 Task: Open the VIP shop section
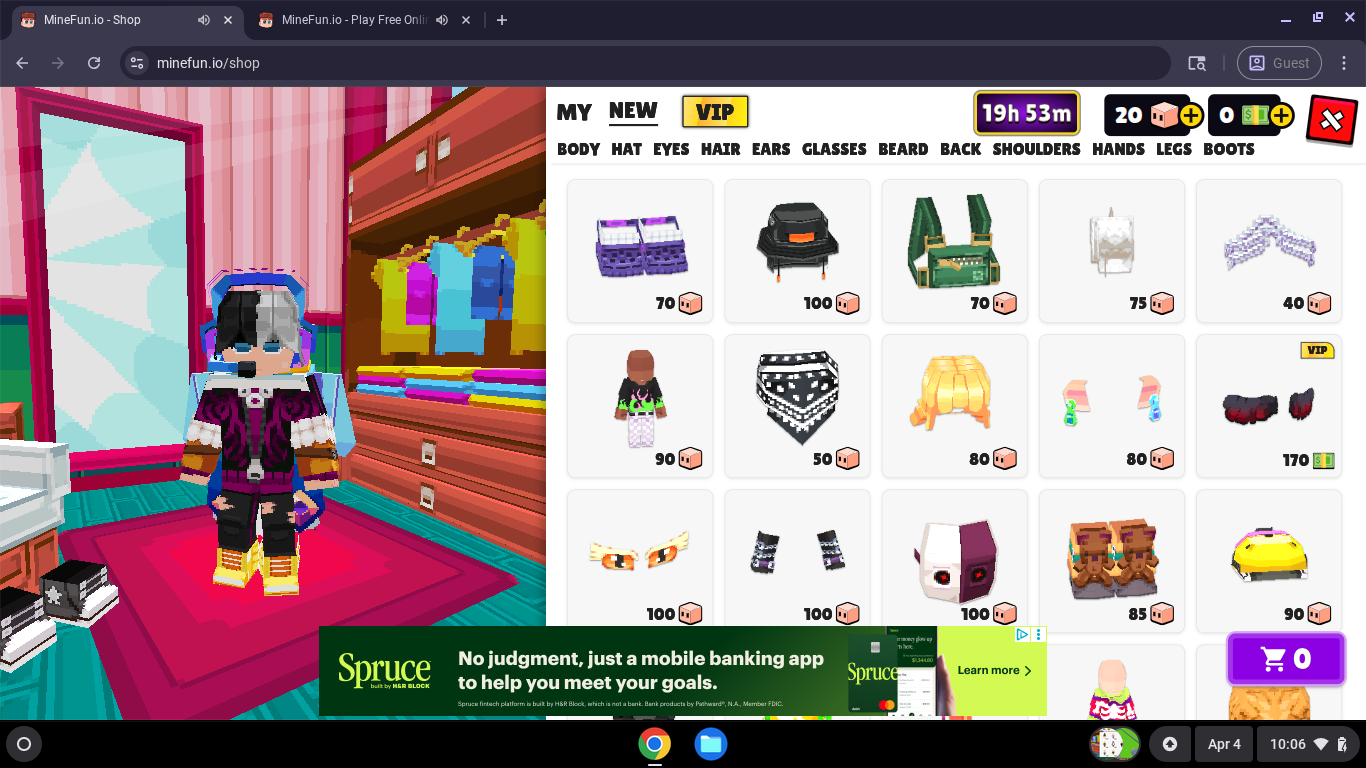pyautogui.click(x=715, y=112)
